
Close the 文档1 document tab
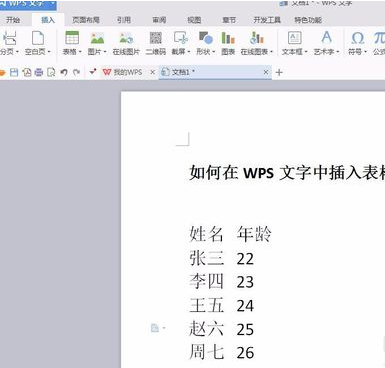coord(266,72)
